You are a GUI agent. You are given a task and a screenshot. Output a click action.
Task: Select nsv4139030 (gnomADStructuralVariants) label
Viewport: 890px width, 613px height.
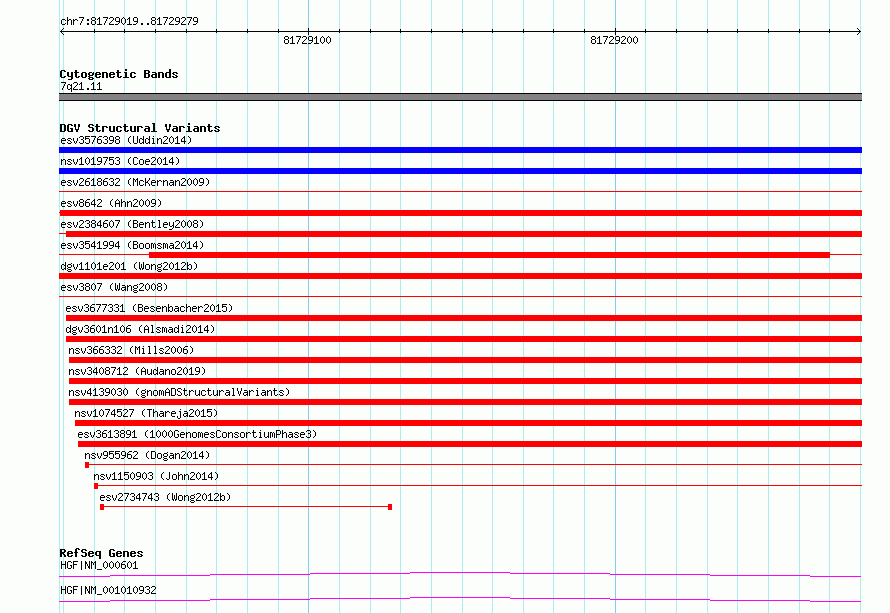click(x=179, y=392)
